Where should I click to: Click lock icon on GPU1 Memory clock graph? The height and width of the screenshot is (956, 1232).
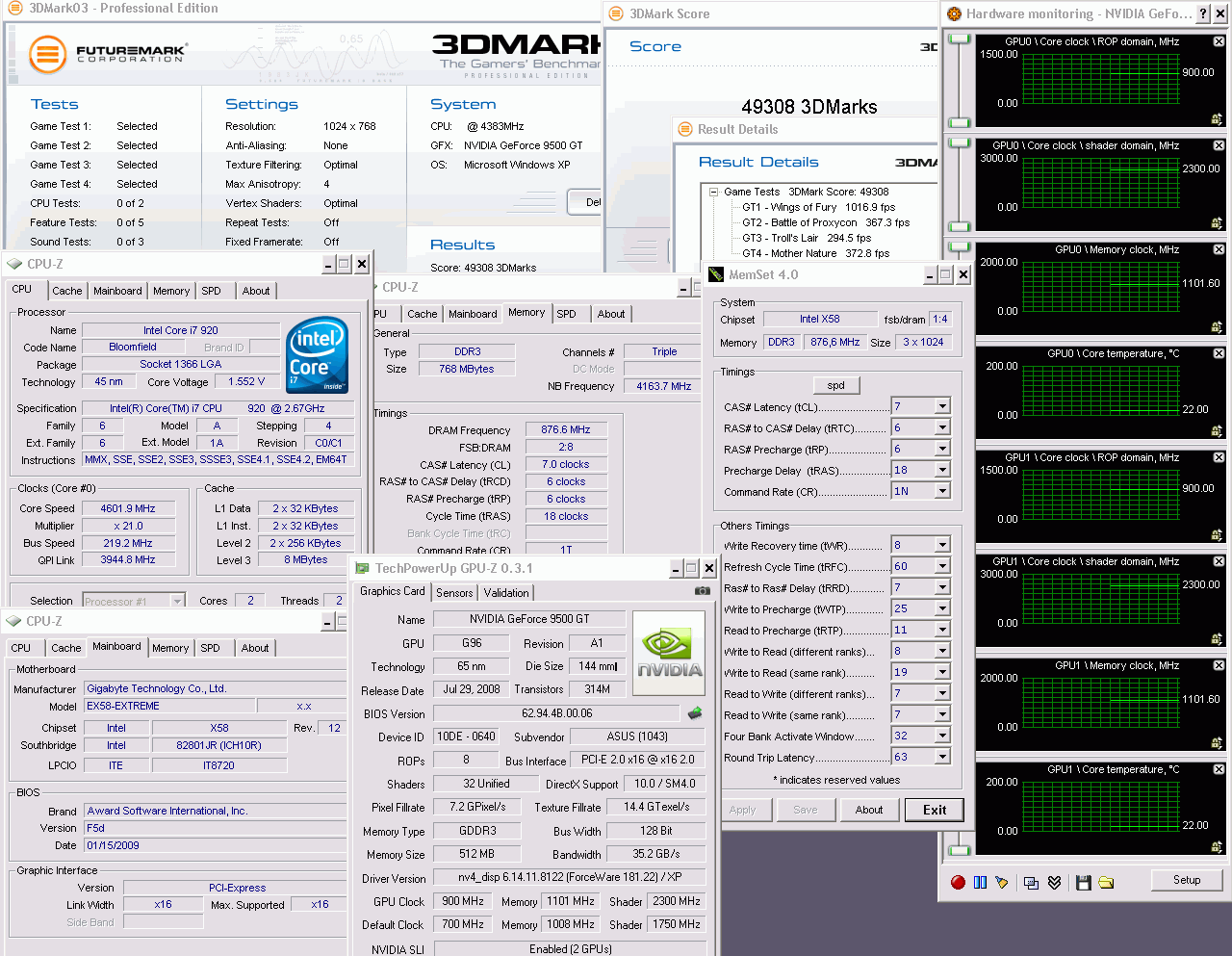(1217, 743)
